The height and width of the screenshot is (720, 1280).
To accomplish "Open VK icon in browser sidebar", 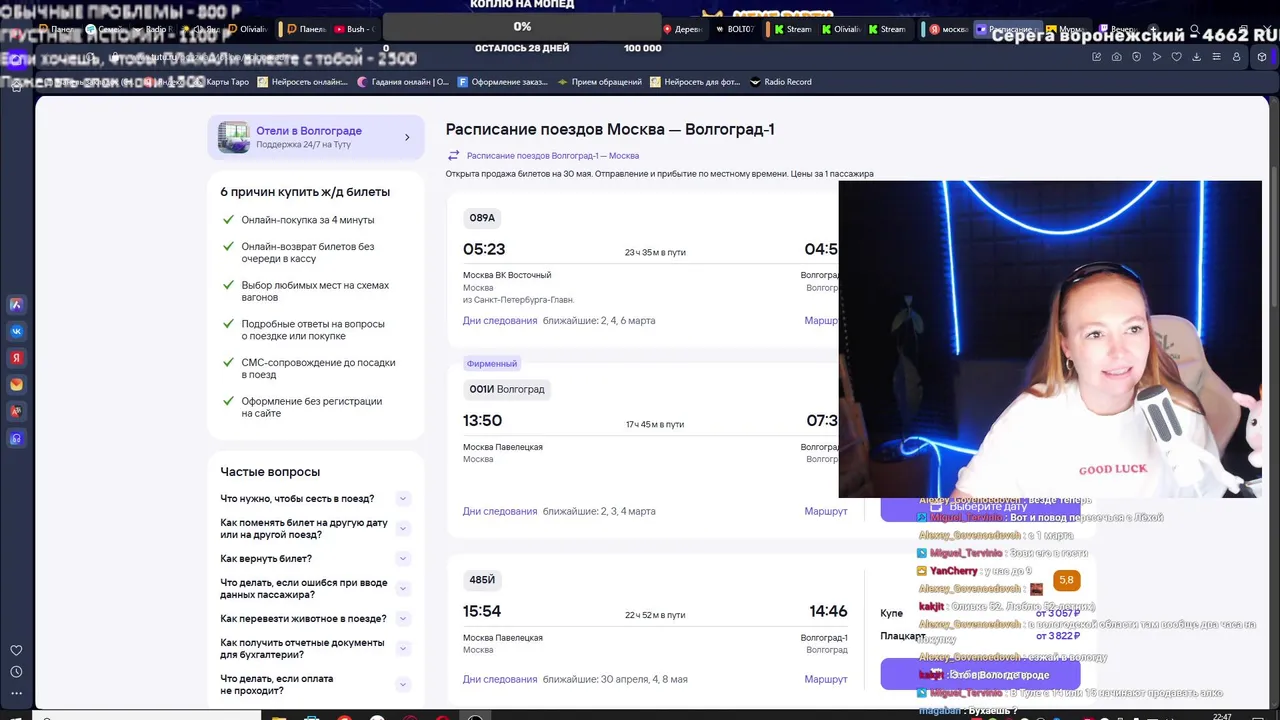I will click(x=16, y=331).
